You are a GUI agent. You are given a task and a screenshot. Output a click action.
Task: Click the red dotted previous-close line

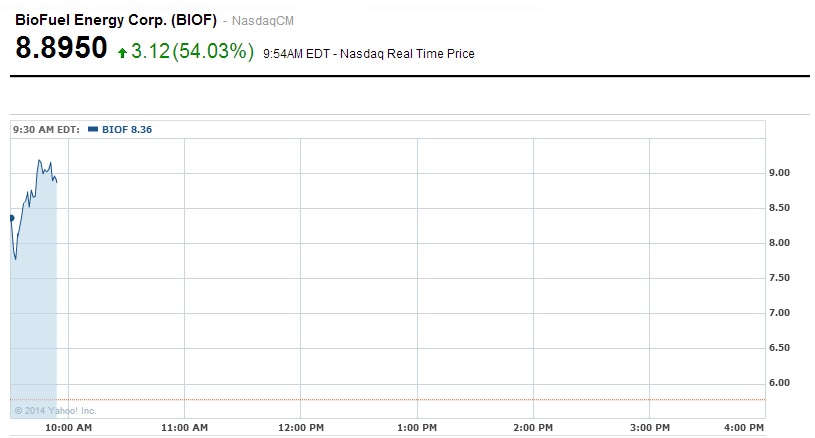(400, 400)
